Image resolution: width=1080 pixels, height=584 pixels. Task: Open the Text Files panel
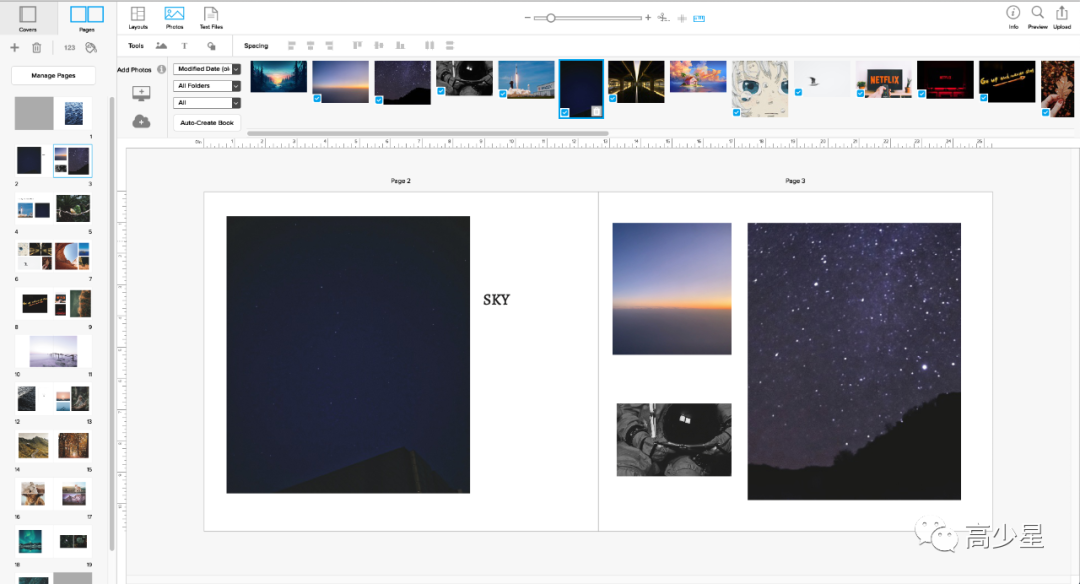pyautogui.click(x=211, y=18)
